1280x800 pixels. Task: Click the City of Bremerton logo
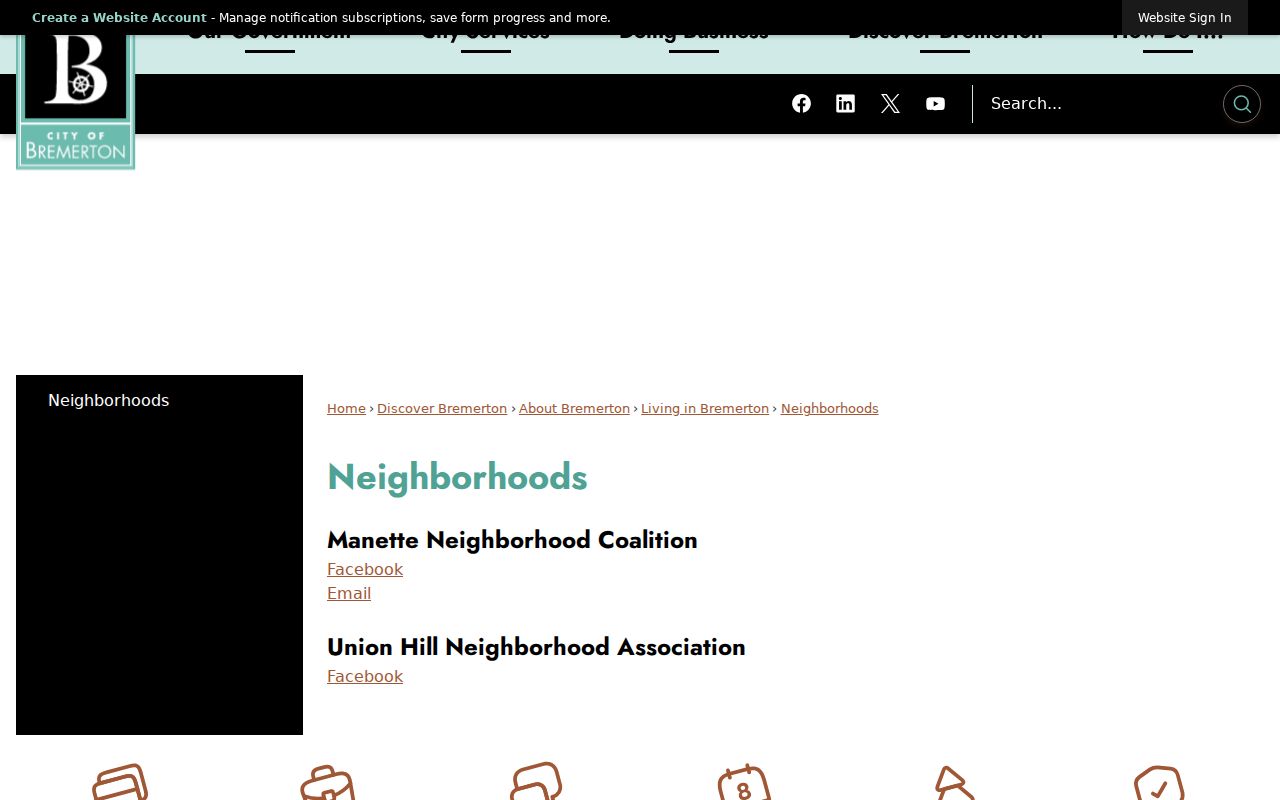pos(76,102)
